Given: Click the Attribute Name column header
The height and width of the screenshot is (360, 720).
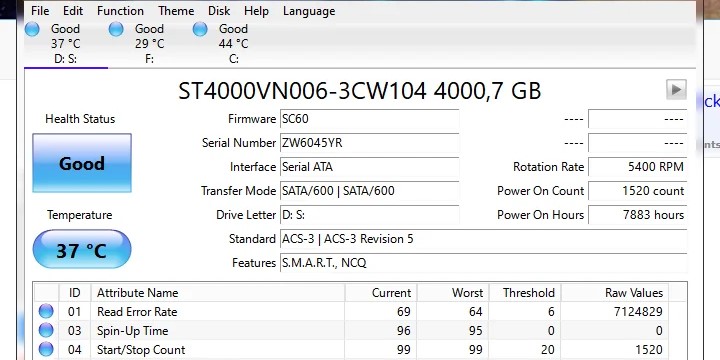Looking at the screenshot, I should point(218,292).
